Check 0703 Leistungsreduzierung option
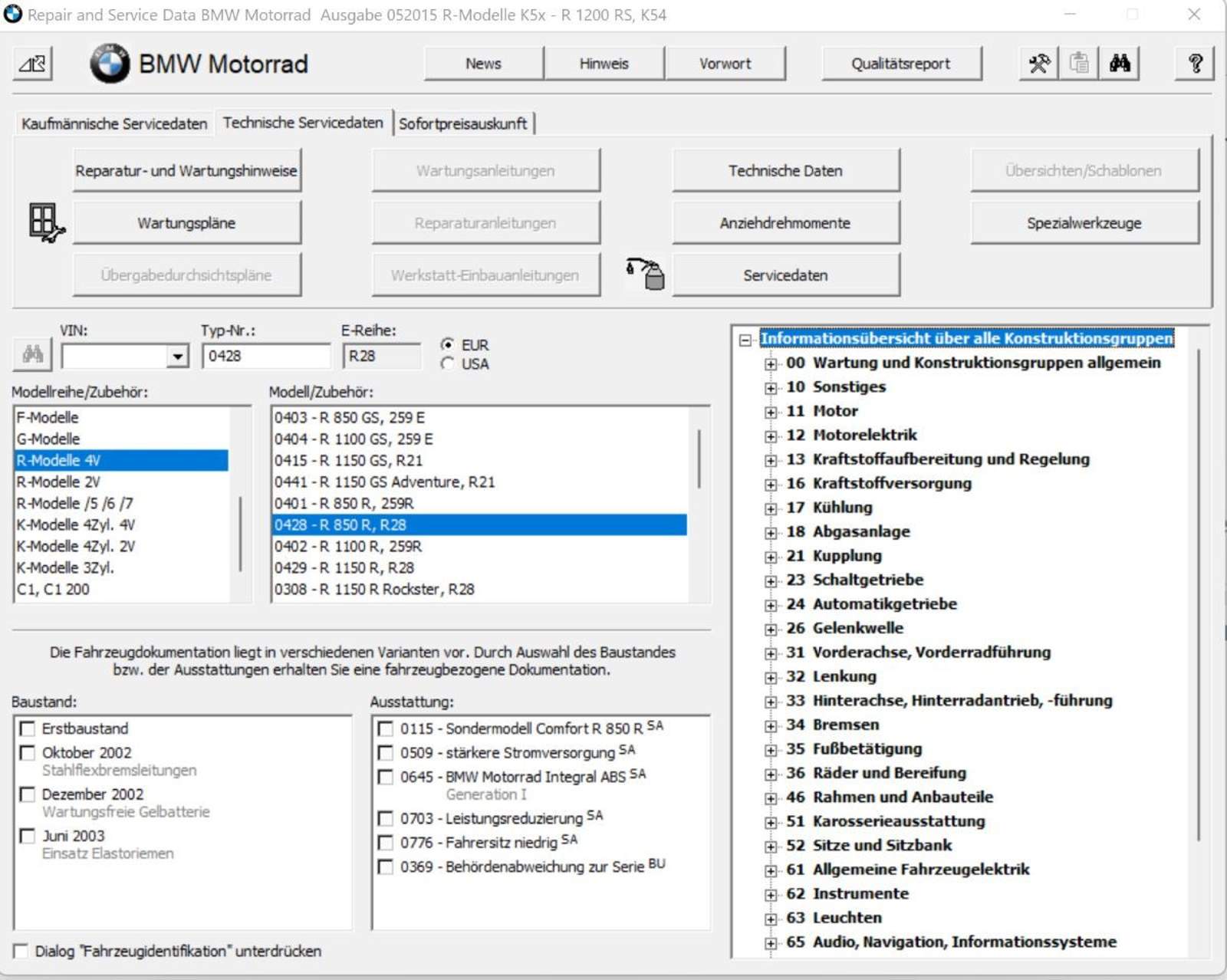The height and width of the screenshot is (980, 1227). pyautogui.click(x=386, y=818)
